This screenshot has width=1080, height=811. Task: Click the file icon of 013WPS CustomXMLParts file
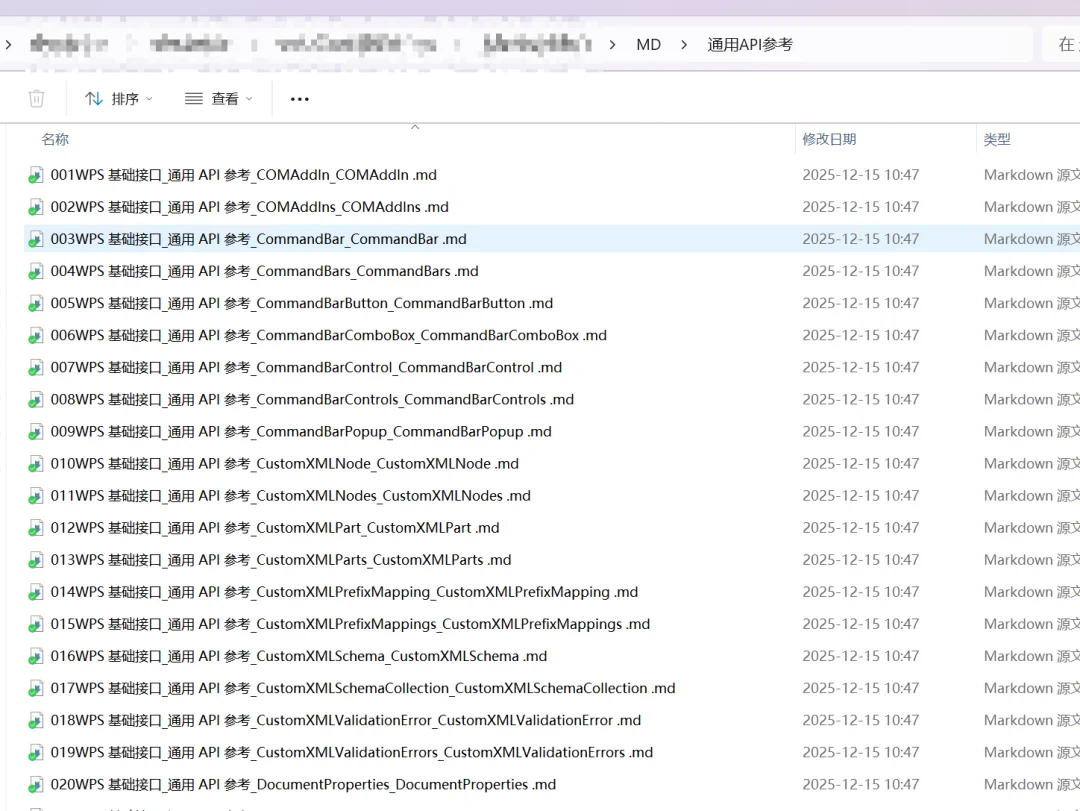(36, 560)
